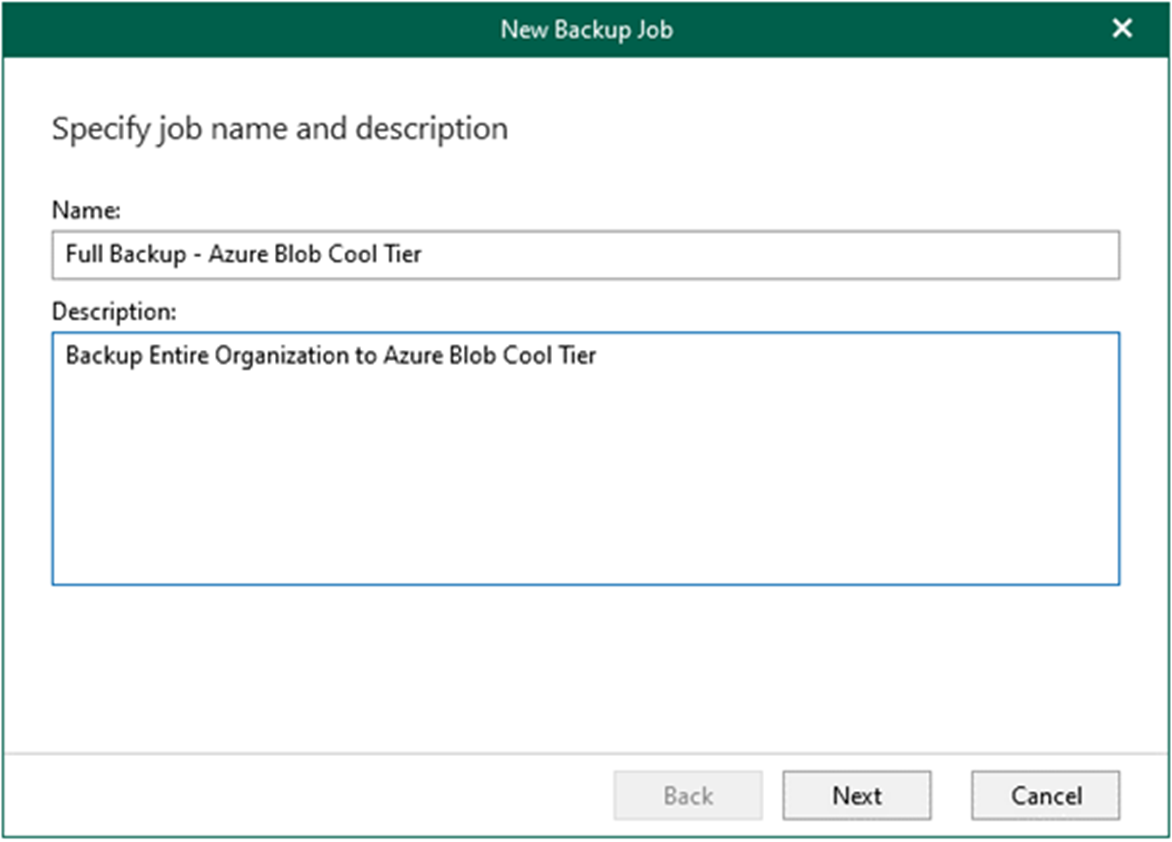Click the 'Specify job name and description' heading

click(x=279, y=129)
